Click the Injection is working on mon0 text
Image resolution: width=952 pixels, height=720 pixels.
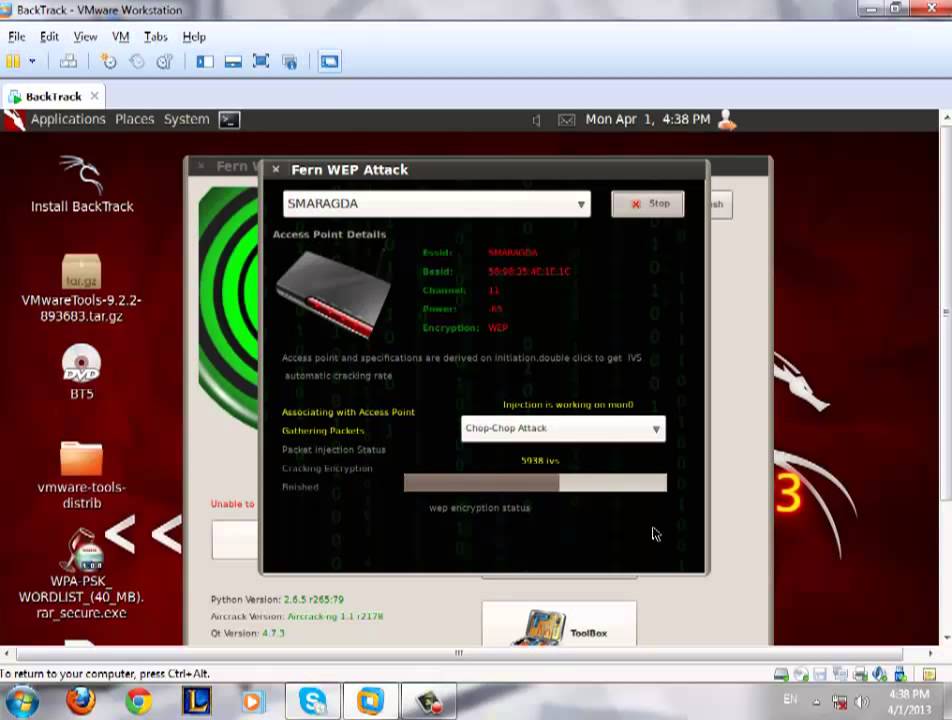pyautogui.click(x=568, y=405)
